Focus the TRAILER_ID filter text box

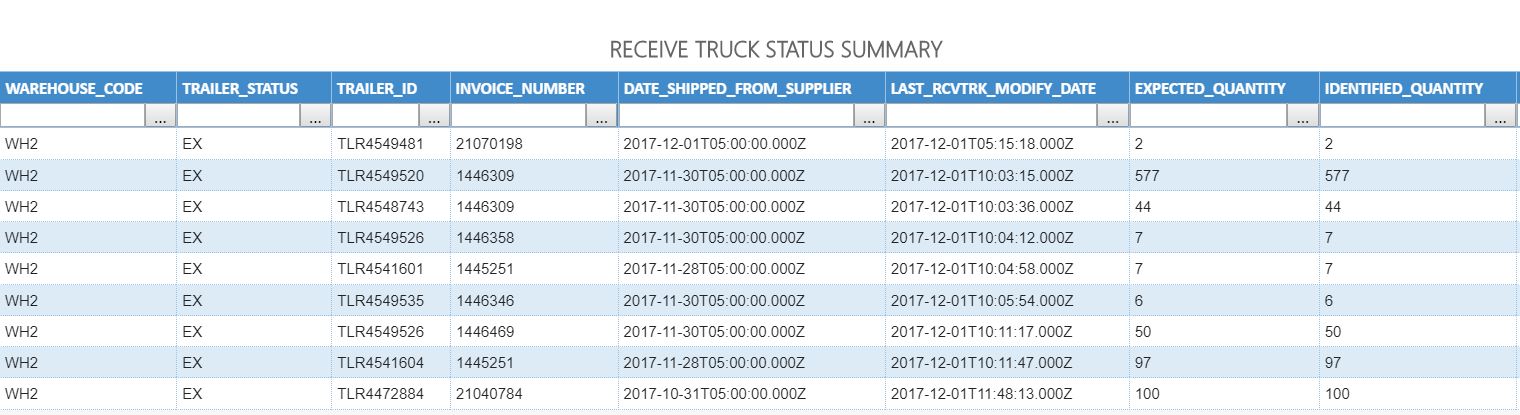377,117
